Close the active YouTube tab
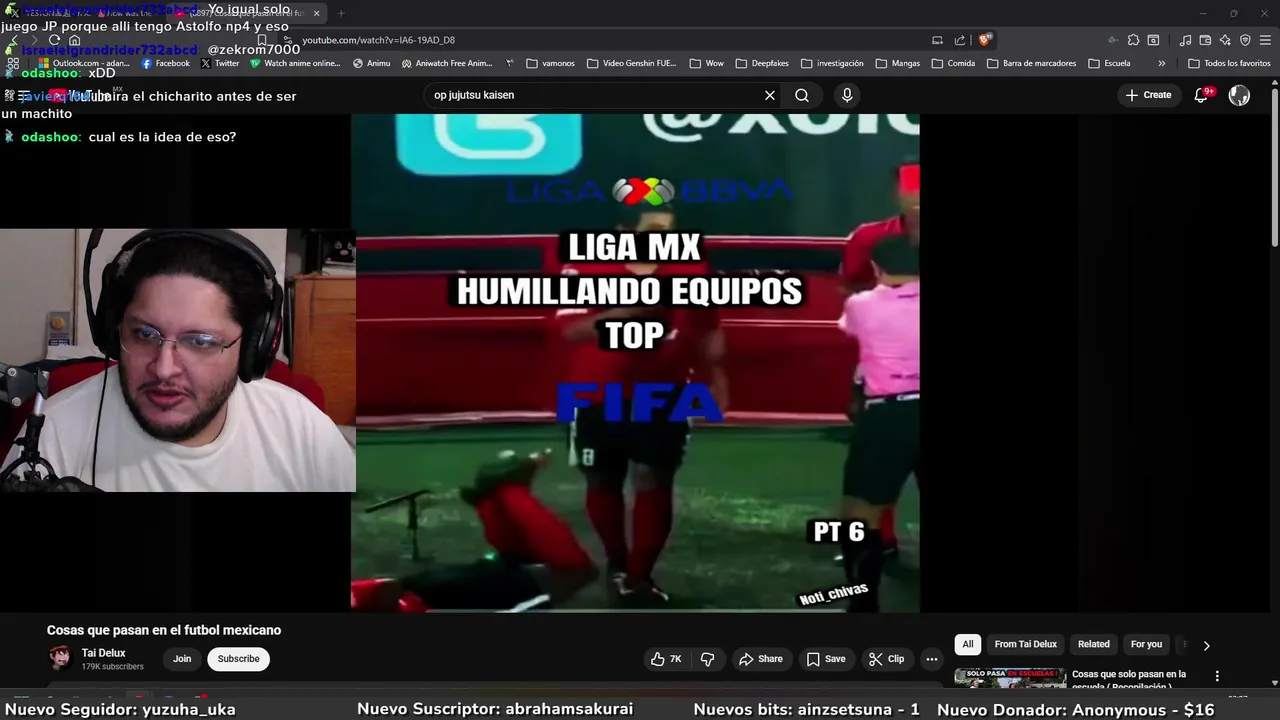This screenshot has height=720, width=1280. (317, 13)
